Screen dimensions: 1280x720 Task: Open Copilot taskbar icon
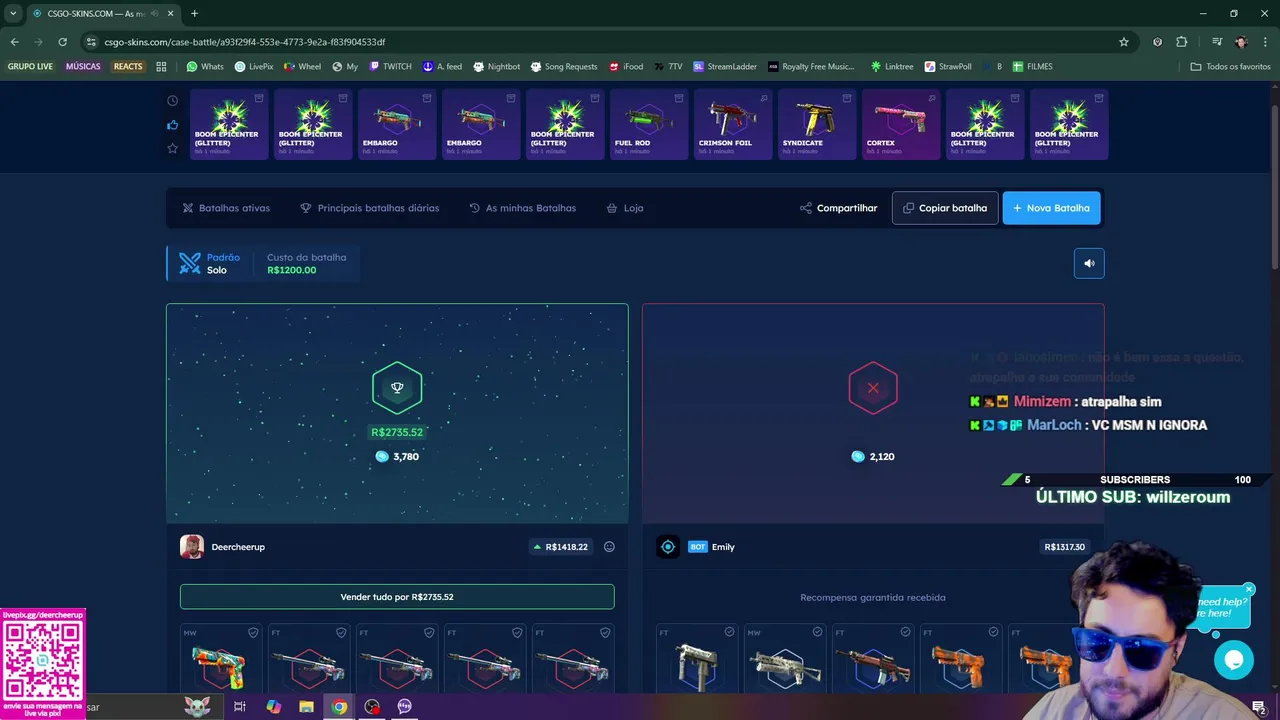coord(273,707)
